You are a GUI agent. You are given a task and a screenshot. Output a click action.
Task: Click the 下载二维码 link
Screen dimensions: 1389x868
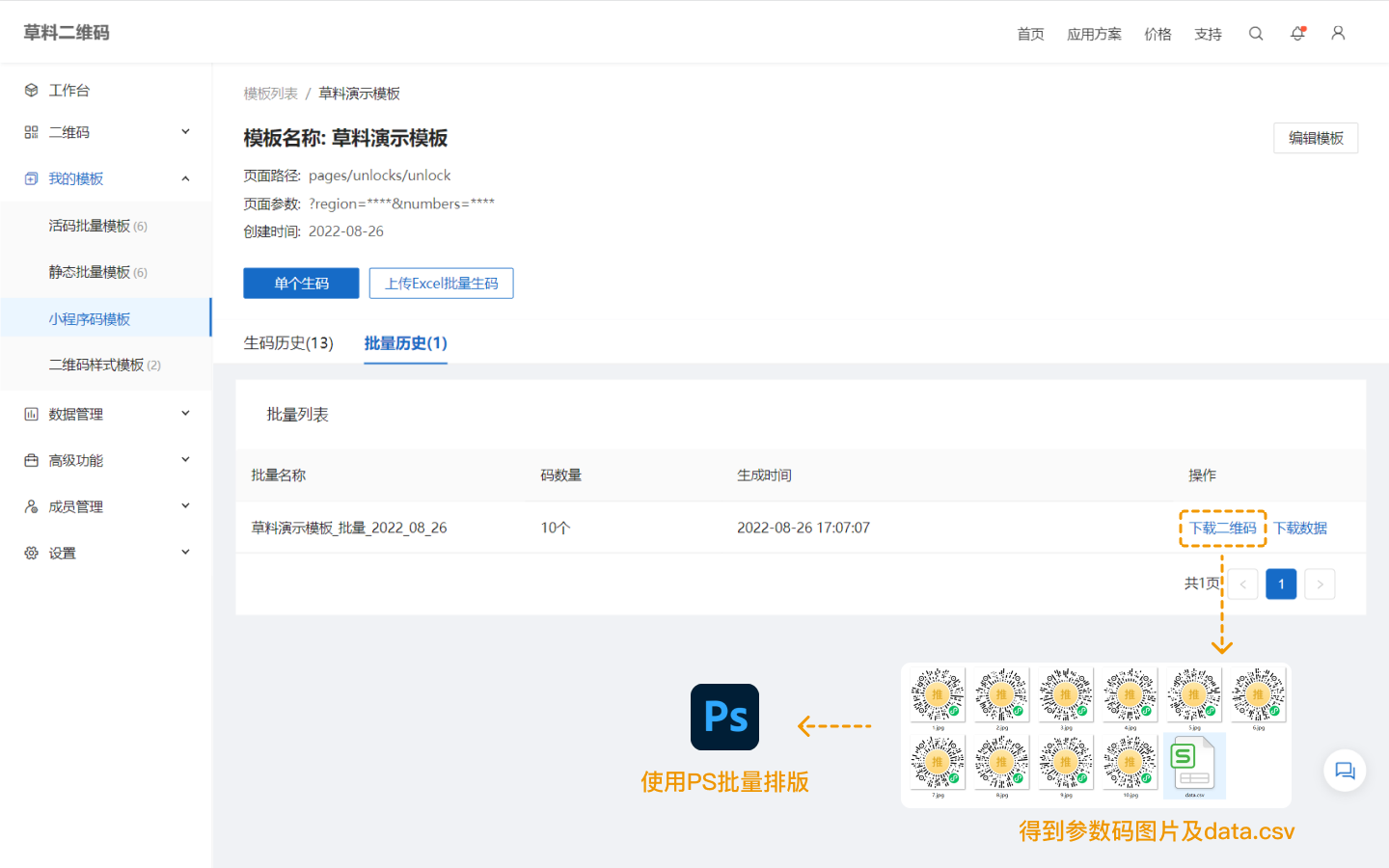pyautogui.click(x=1222, y=529)
